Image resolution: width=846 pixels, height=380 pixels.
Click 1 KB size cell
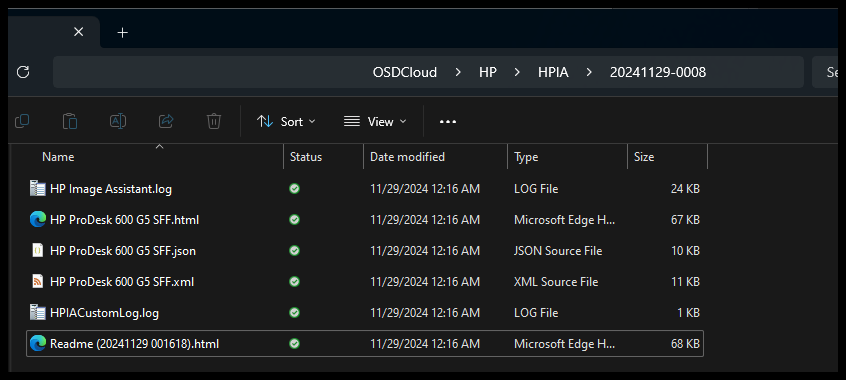[x=688, y=313]
